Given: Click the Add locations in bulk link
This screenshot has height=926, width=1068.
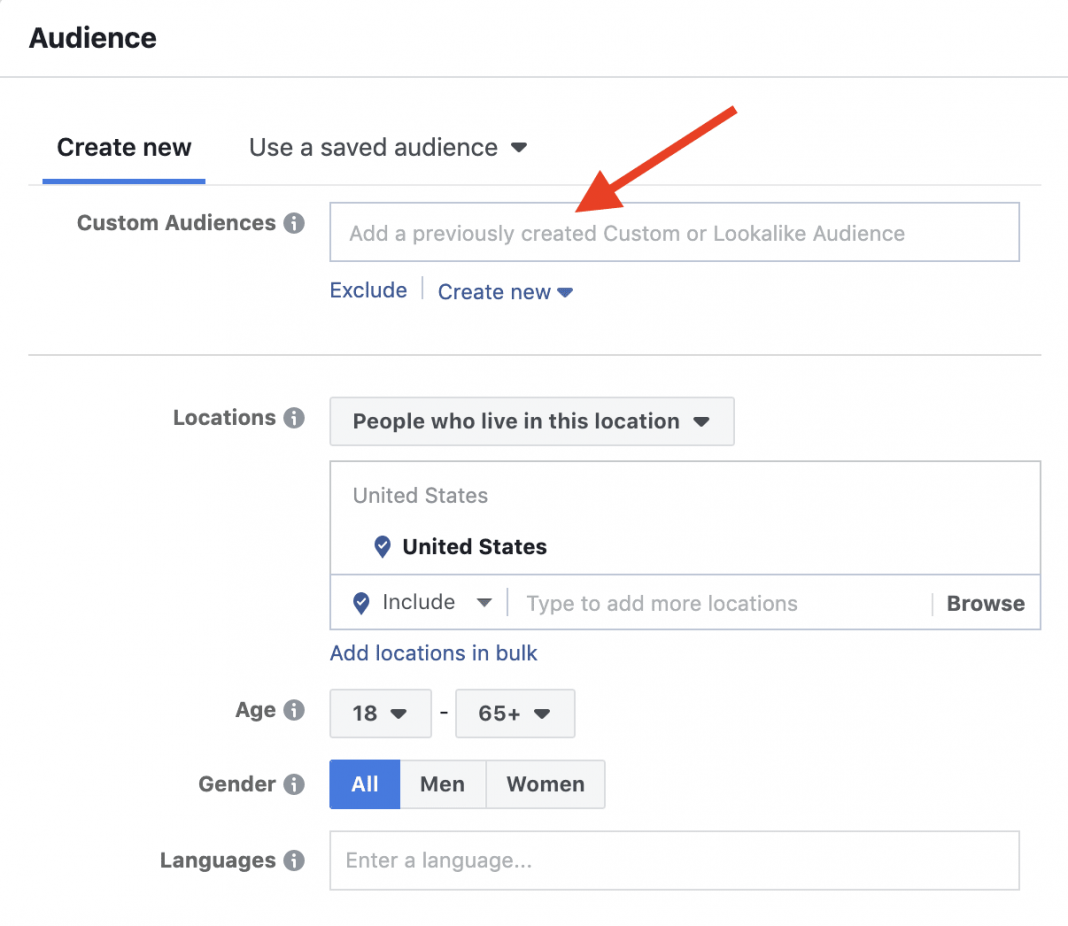Looking at the screenshot, I should (x=433, y=653).
